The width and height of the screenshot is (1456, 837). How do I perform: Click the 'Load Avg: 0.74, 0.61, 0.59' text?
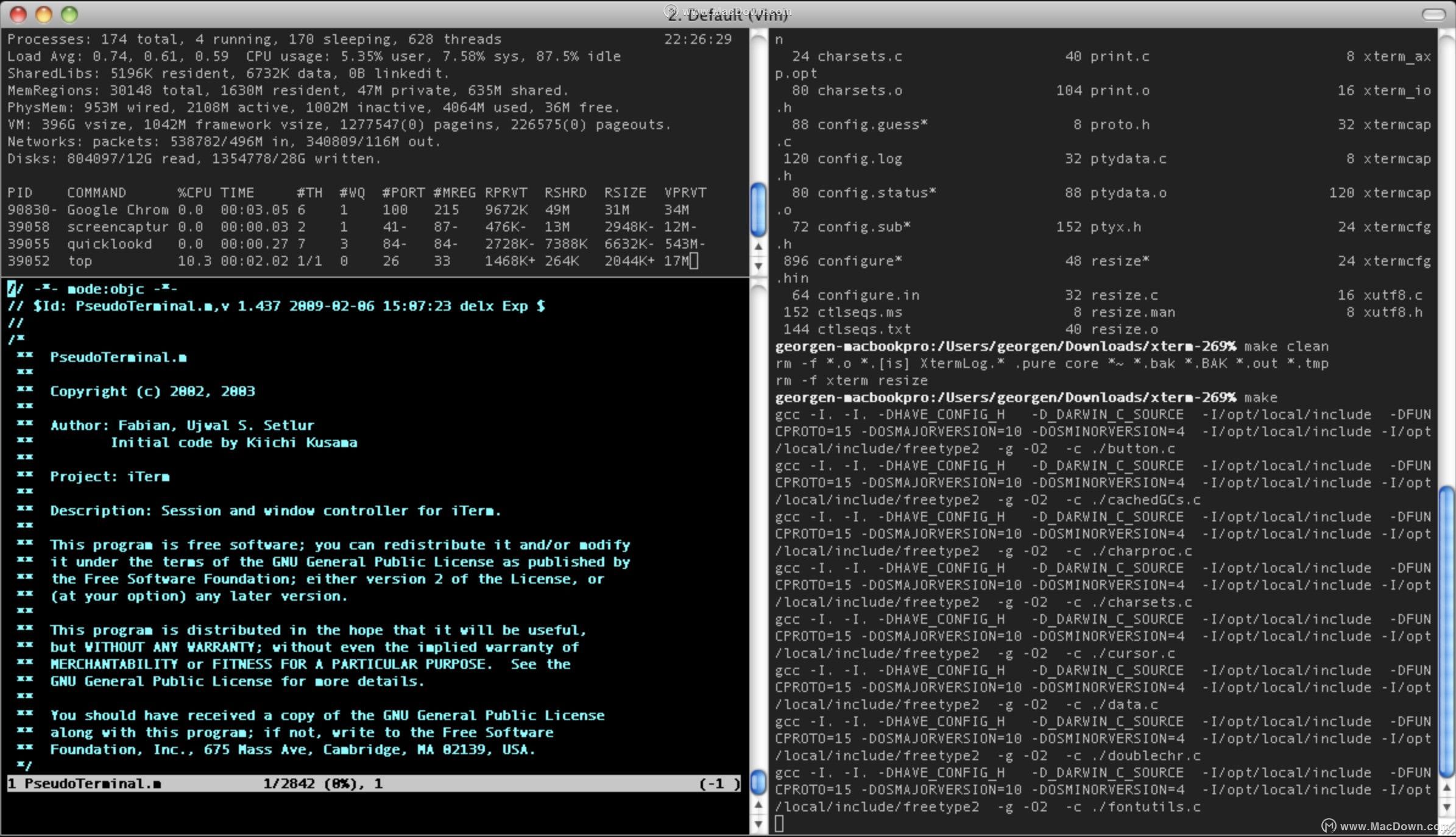[118, 56]
